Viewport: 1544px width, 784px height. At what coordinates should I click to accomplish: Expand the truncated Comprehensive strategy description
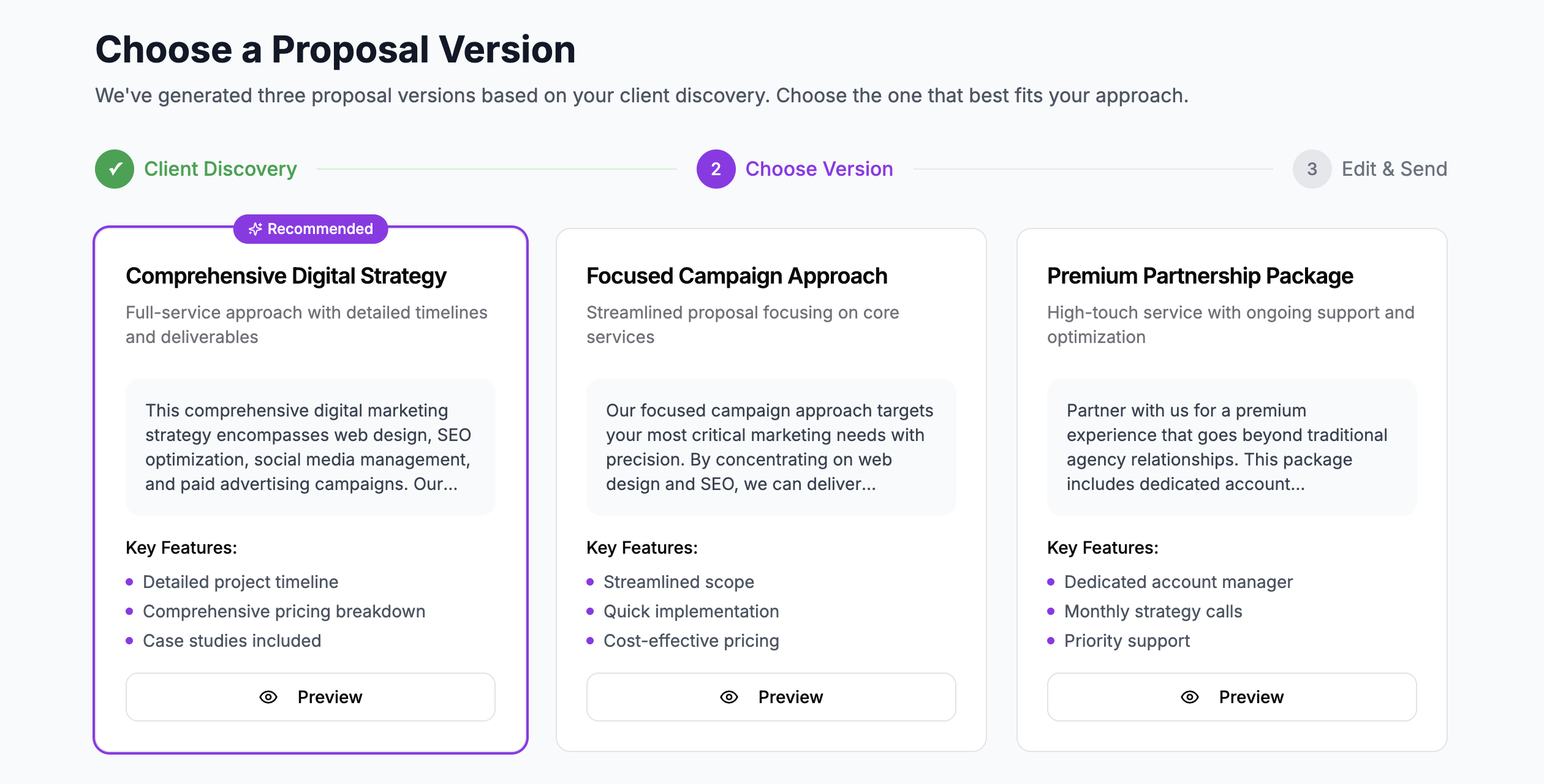[x=310, y=447]
